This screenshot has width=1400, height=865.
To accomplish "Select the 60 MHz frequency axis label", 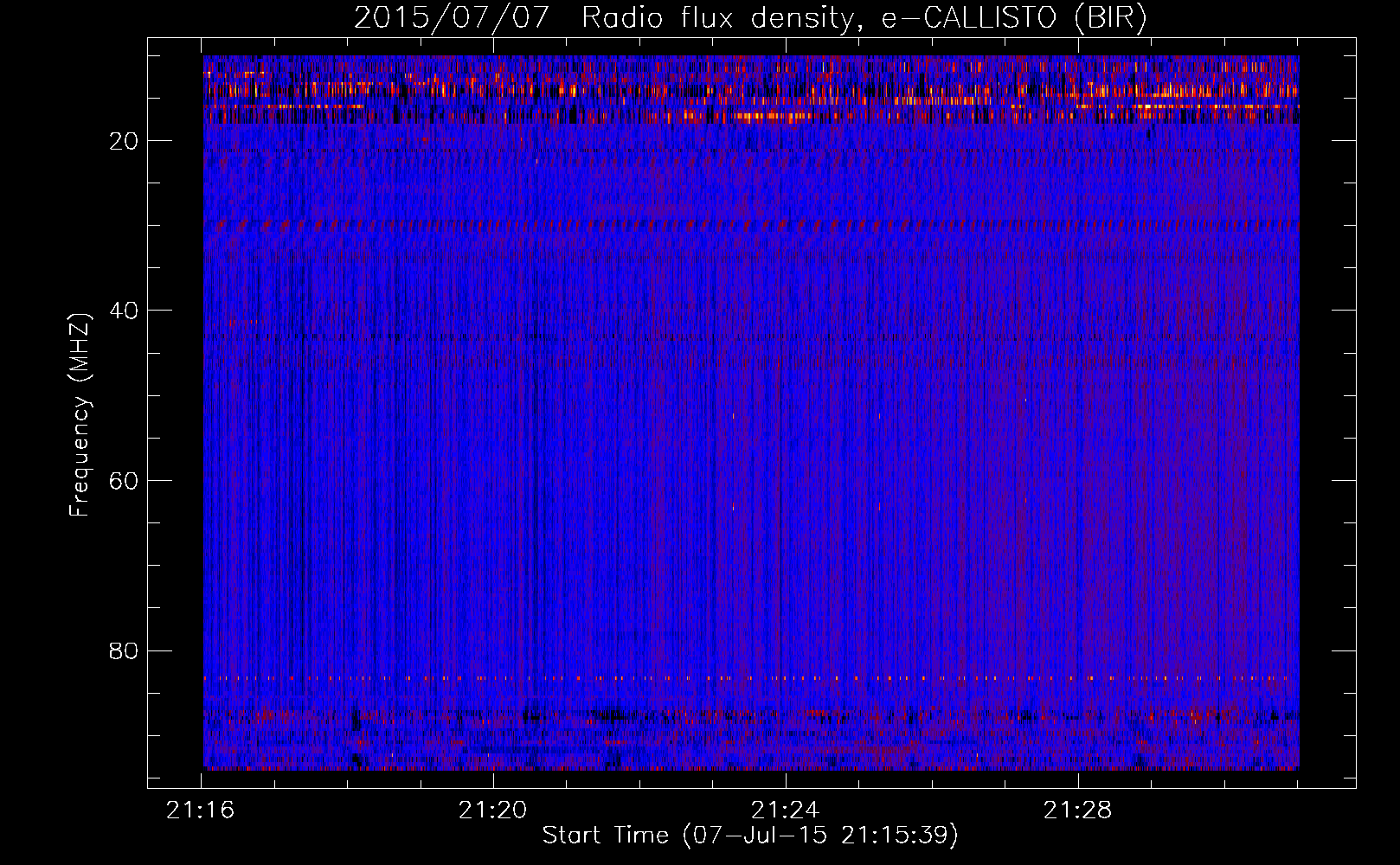I will (x=125, y=481).
